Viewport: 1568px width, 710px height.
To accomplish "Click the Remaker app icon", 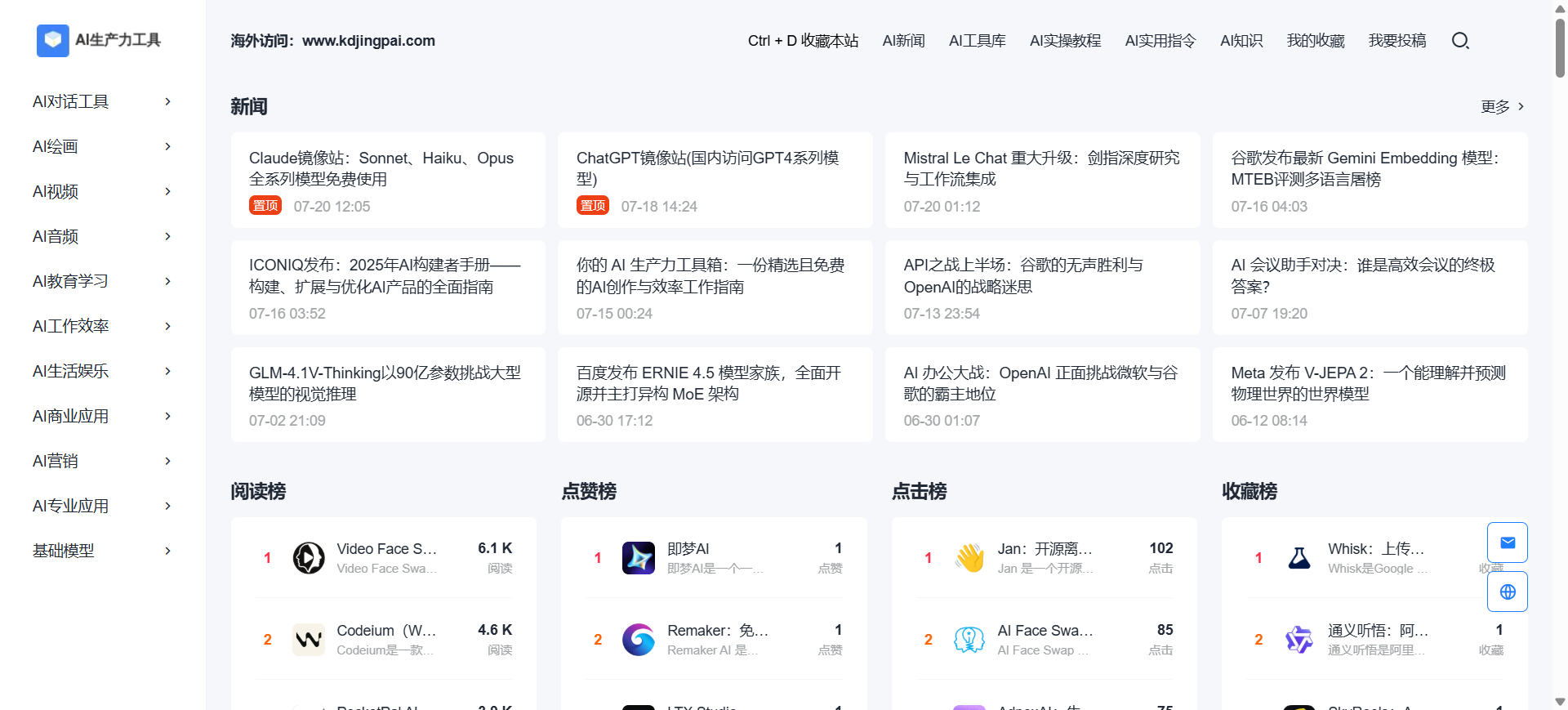I will (x=639, y=640).
